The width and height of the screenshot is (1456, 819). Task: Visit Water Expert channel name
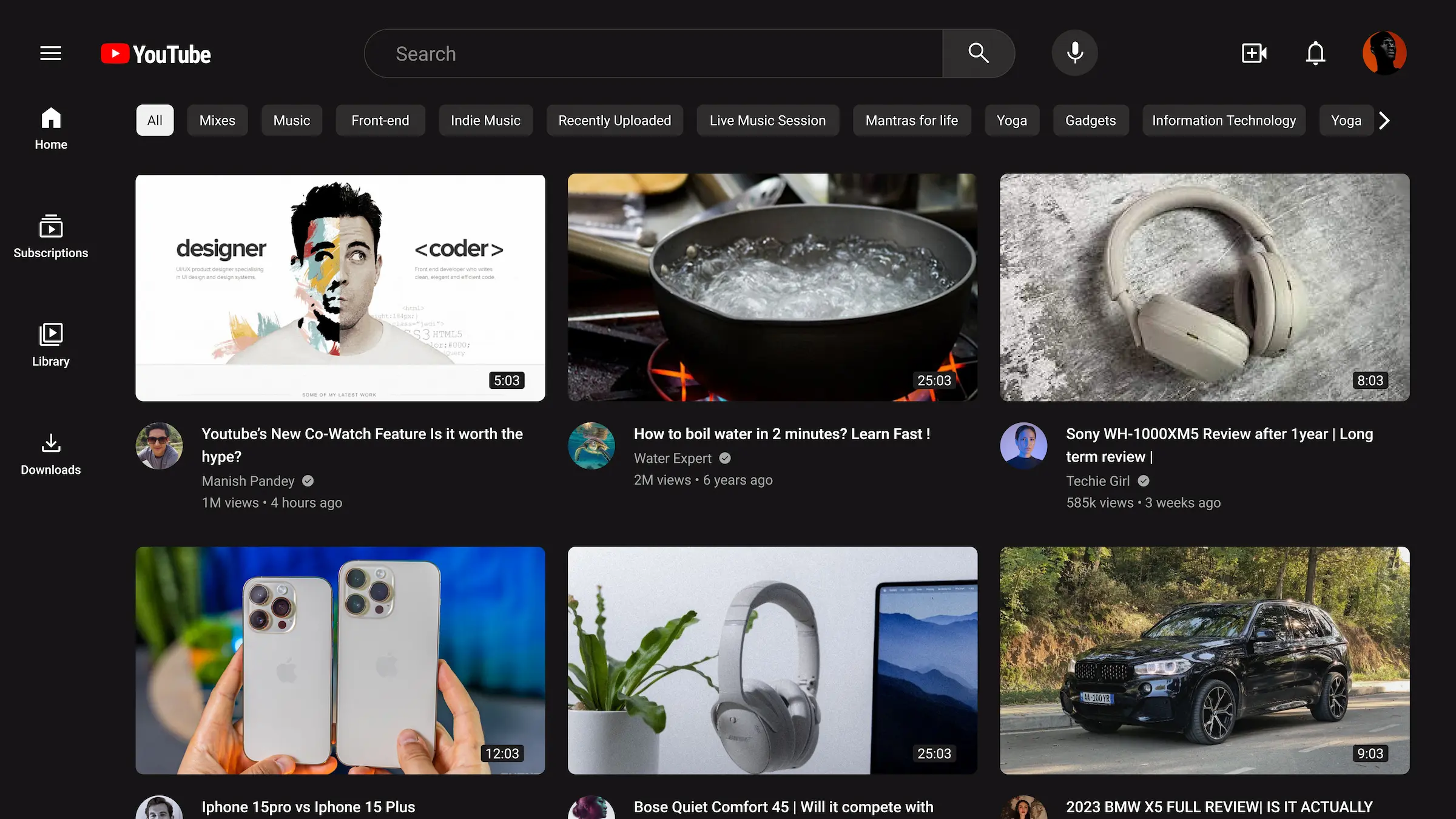672,459
